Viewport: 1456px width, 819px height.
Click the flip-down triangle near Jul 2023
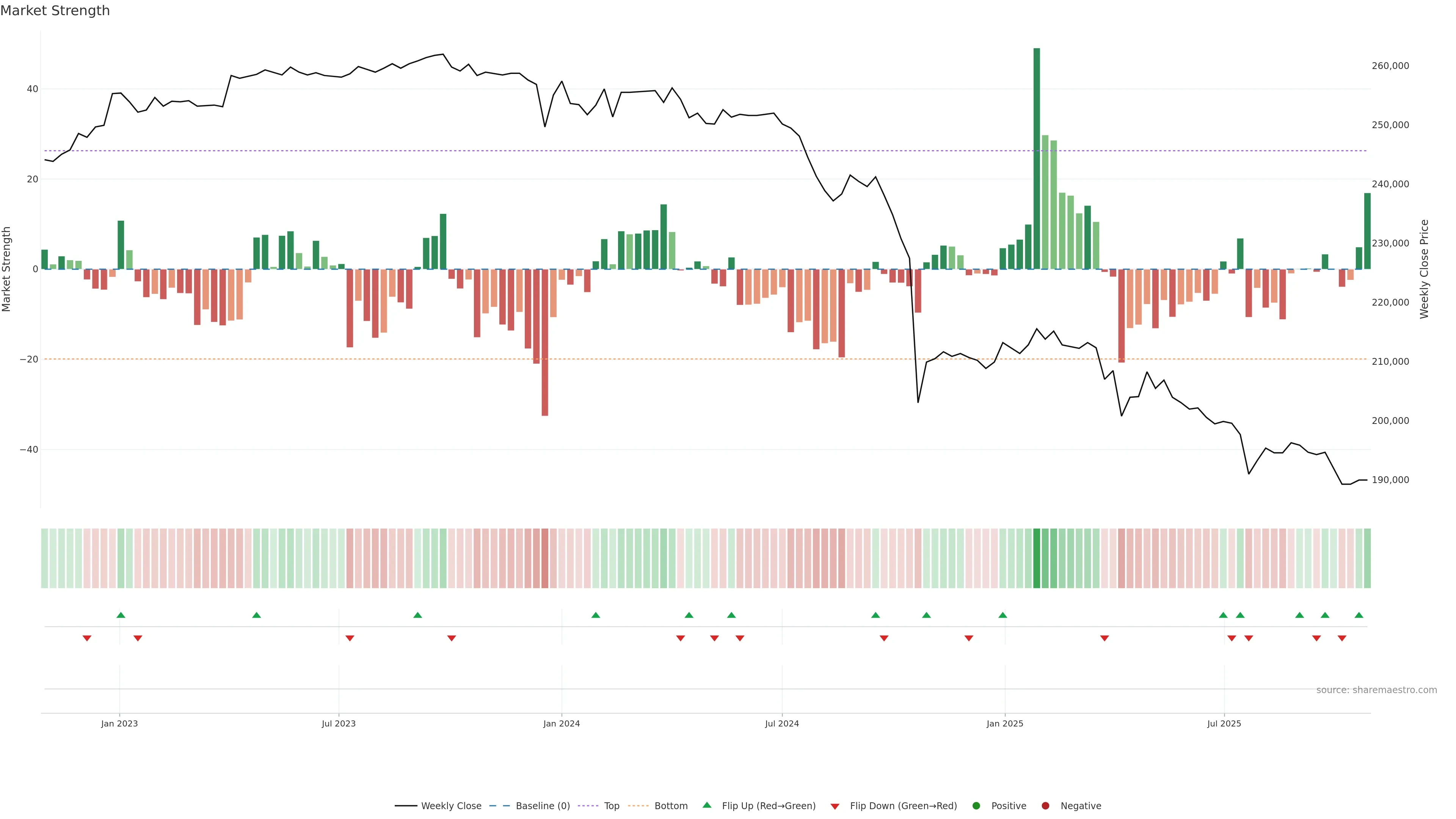350,638
